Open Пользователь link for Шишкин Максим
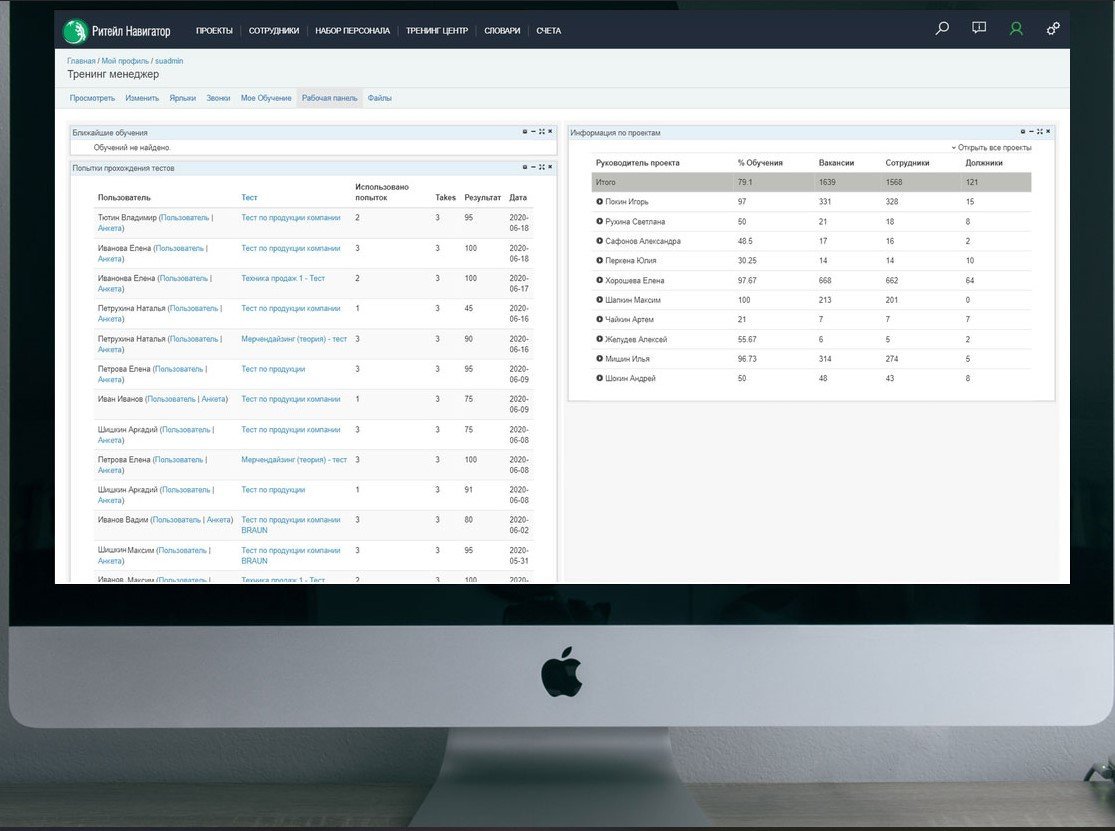Image resolution: width=1115 pixels, height=831 pixels. (x=182, y=550)
